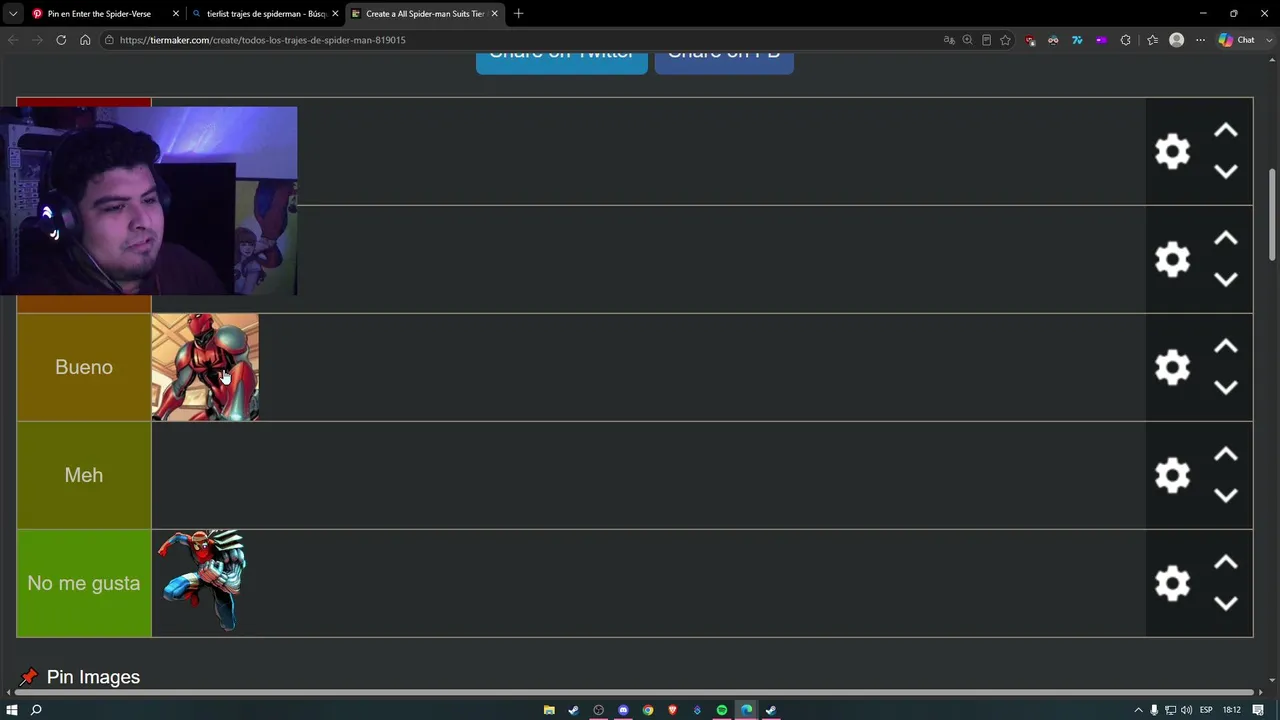Move the Bueno tier row down

1225,387
